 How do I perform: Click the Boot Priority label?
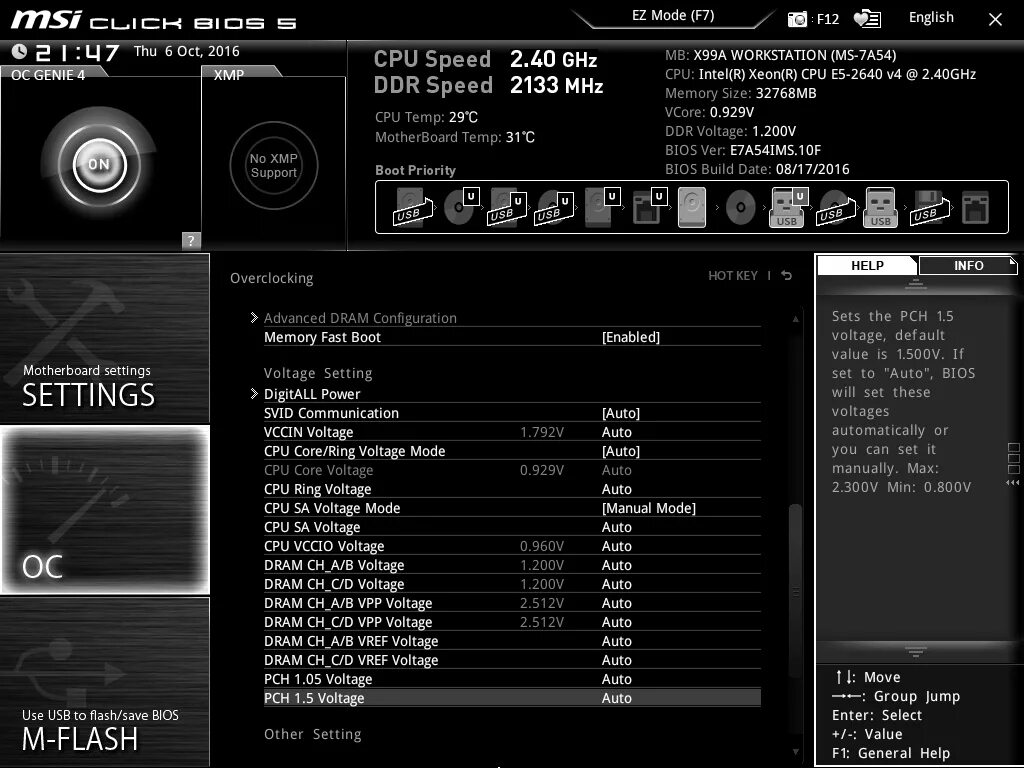(x=415, y=170)
